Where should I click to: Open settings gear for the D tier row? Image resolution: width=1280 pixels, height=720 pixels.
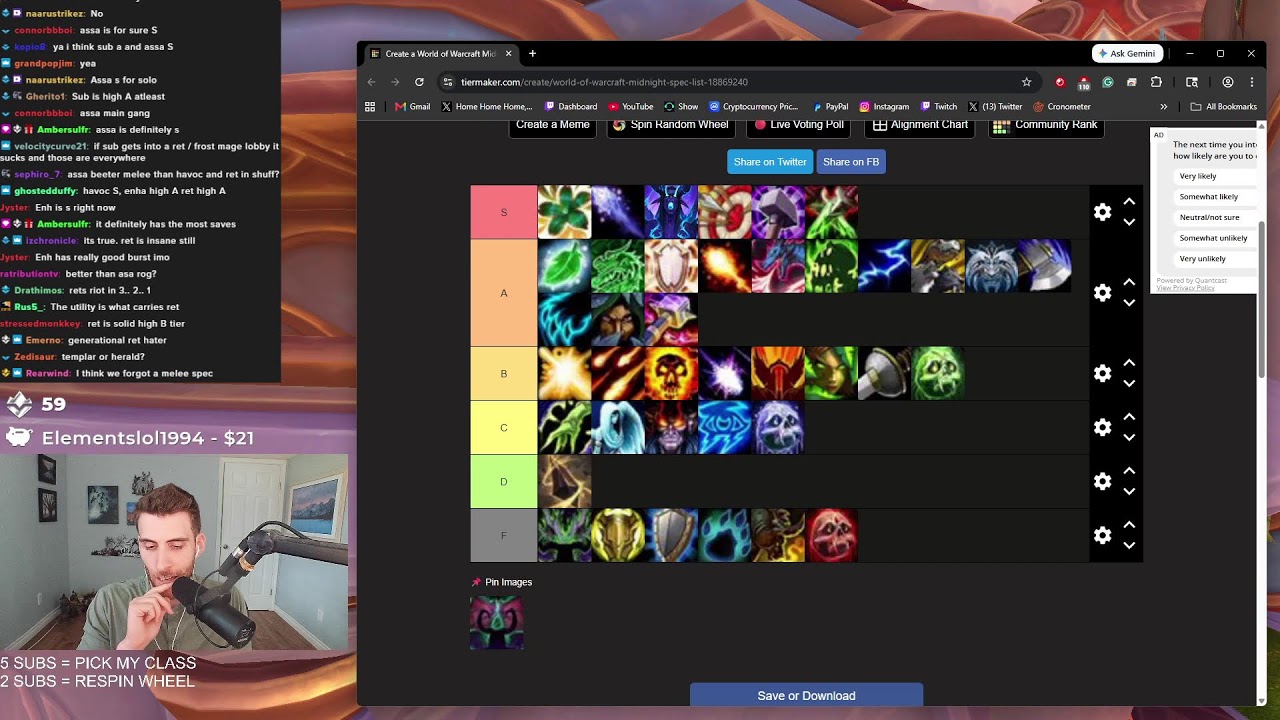[x=1102, y=482]
